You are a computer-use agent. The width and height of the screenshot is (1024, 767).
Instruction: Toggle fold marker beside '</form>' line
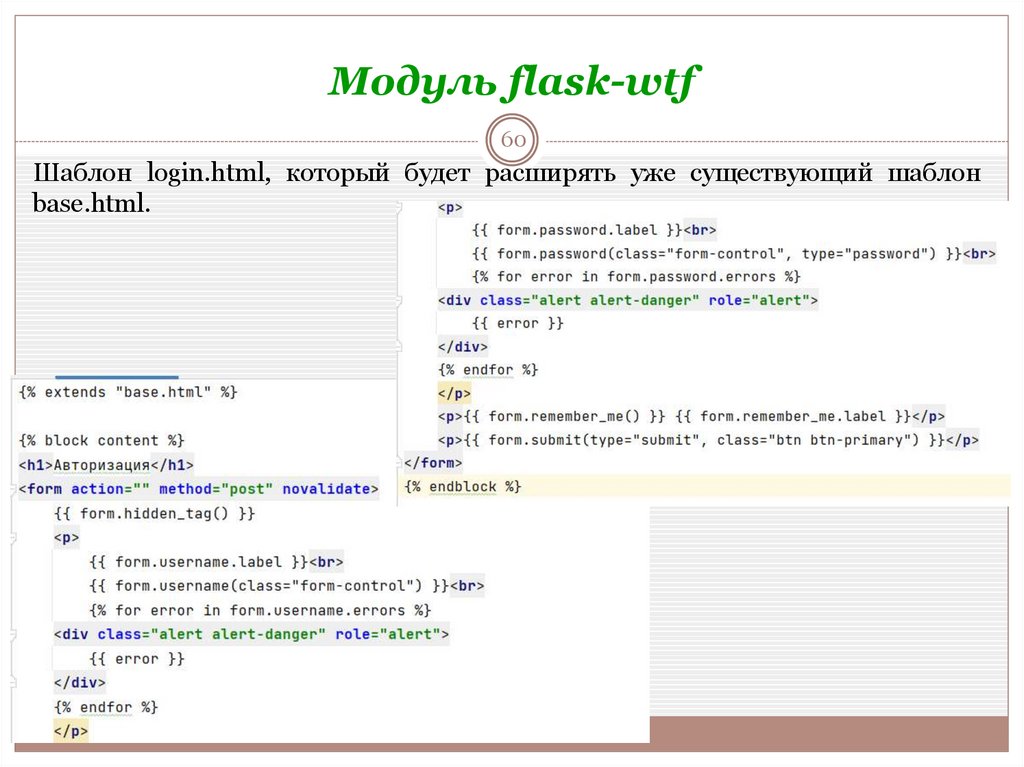click(x=399, y=463)
